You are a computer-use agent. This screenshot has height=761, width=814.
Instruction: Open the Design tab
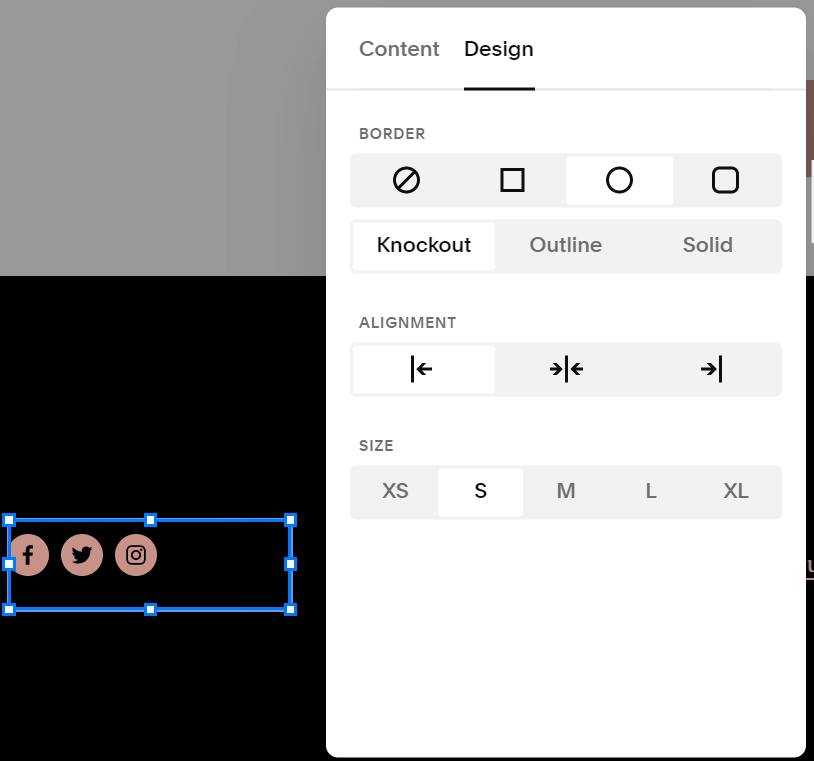tap(499, 49)
